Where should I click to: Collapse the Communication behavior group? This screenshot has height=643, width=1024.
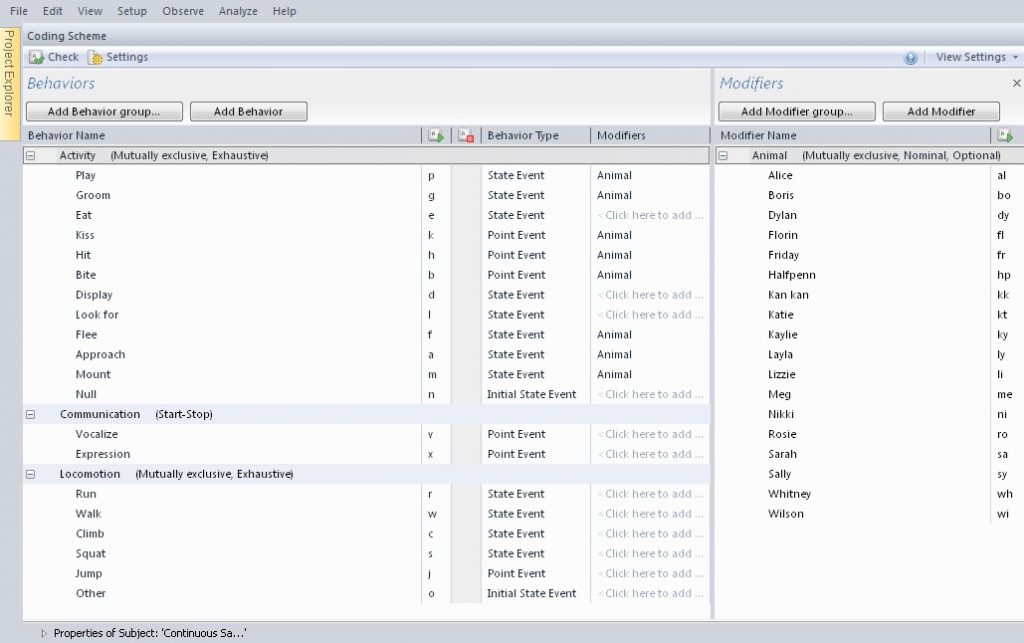[x=30, y=414]
